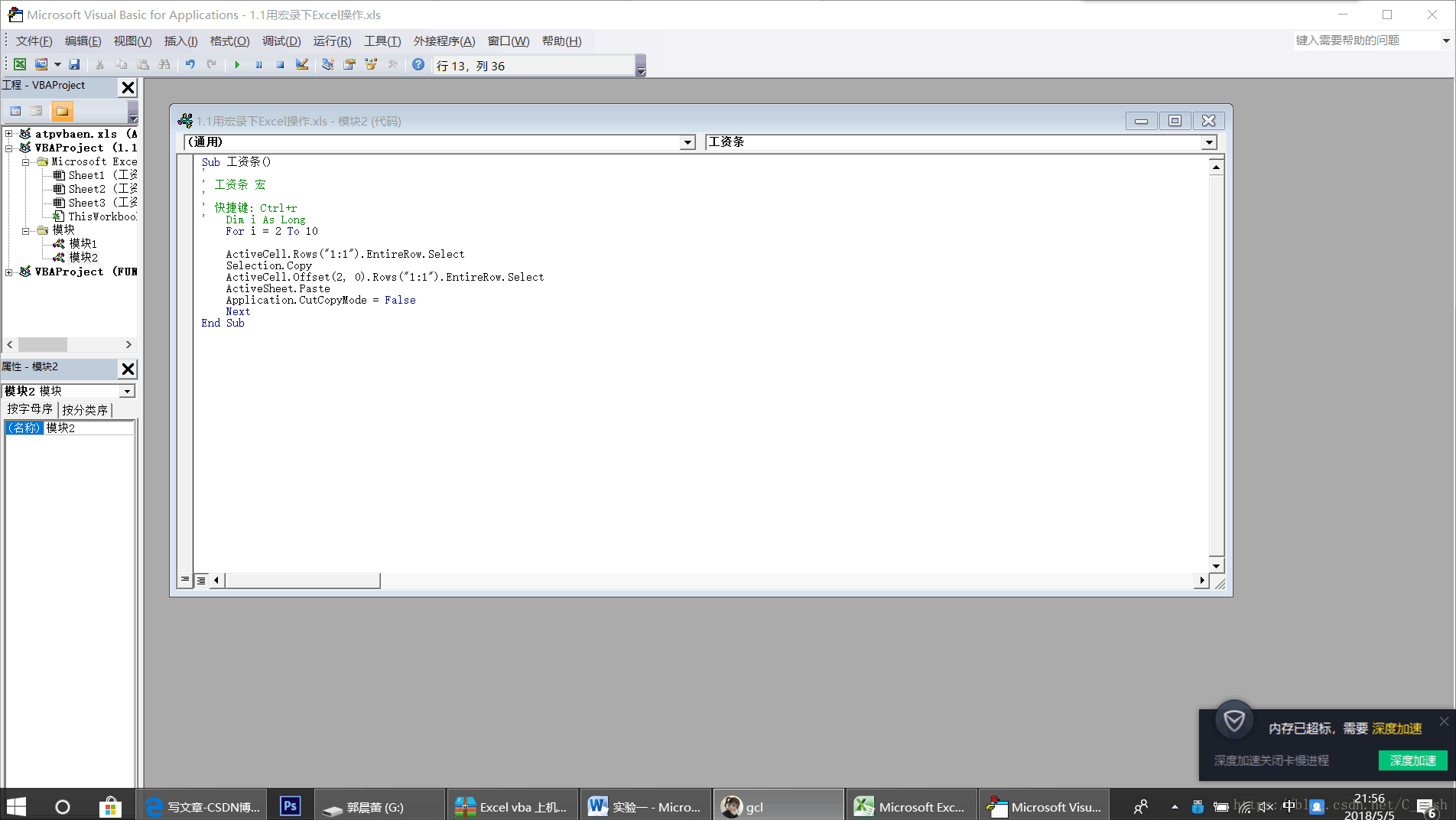Run the macro with the green play icon
The image size is (1456, 820).
(237, 65)
